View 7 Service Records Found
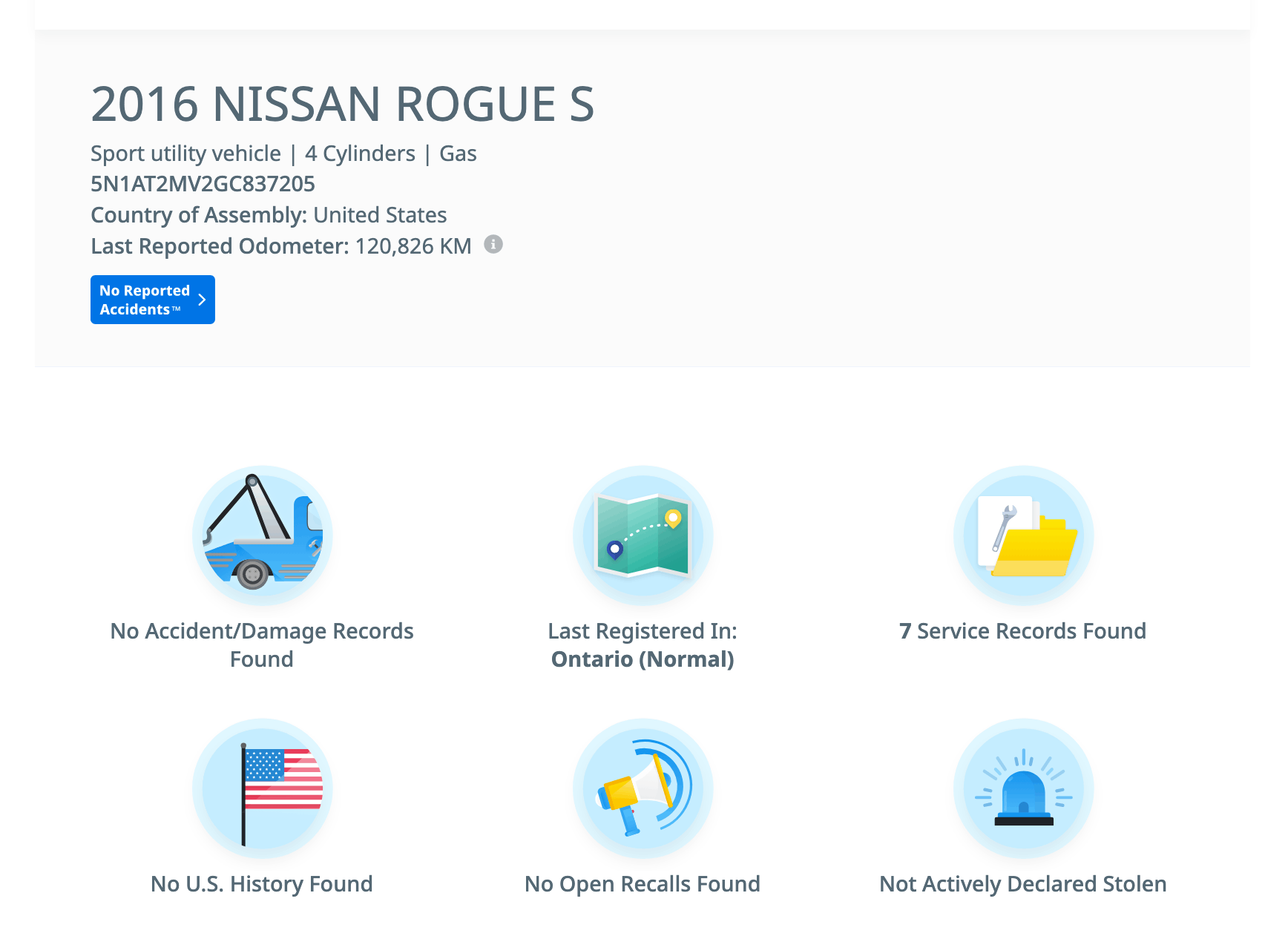The height and width of the screenshot is (936, 1288). tap(1022, 631)
